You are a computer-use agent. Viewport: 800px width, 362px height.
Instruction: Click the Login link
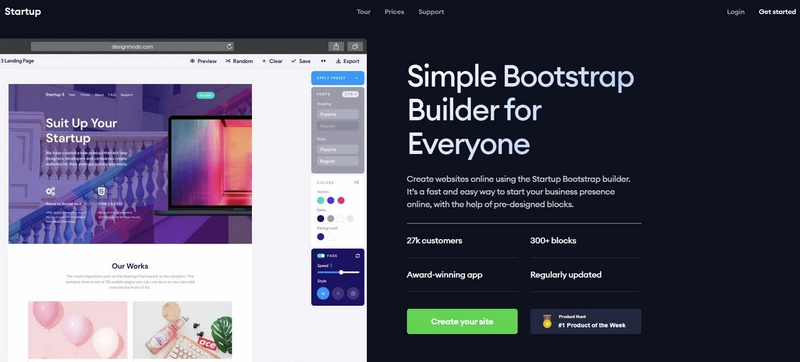click(735, 12)
